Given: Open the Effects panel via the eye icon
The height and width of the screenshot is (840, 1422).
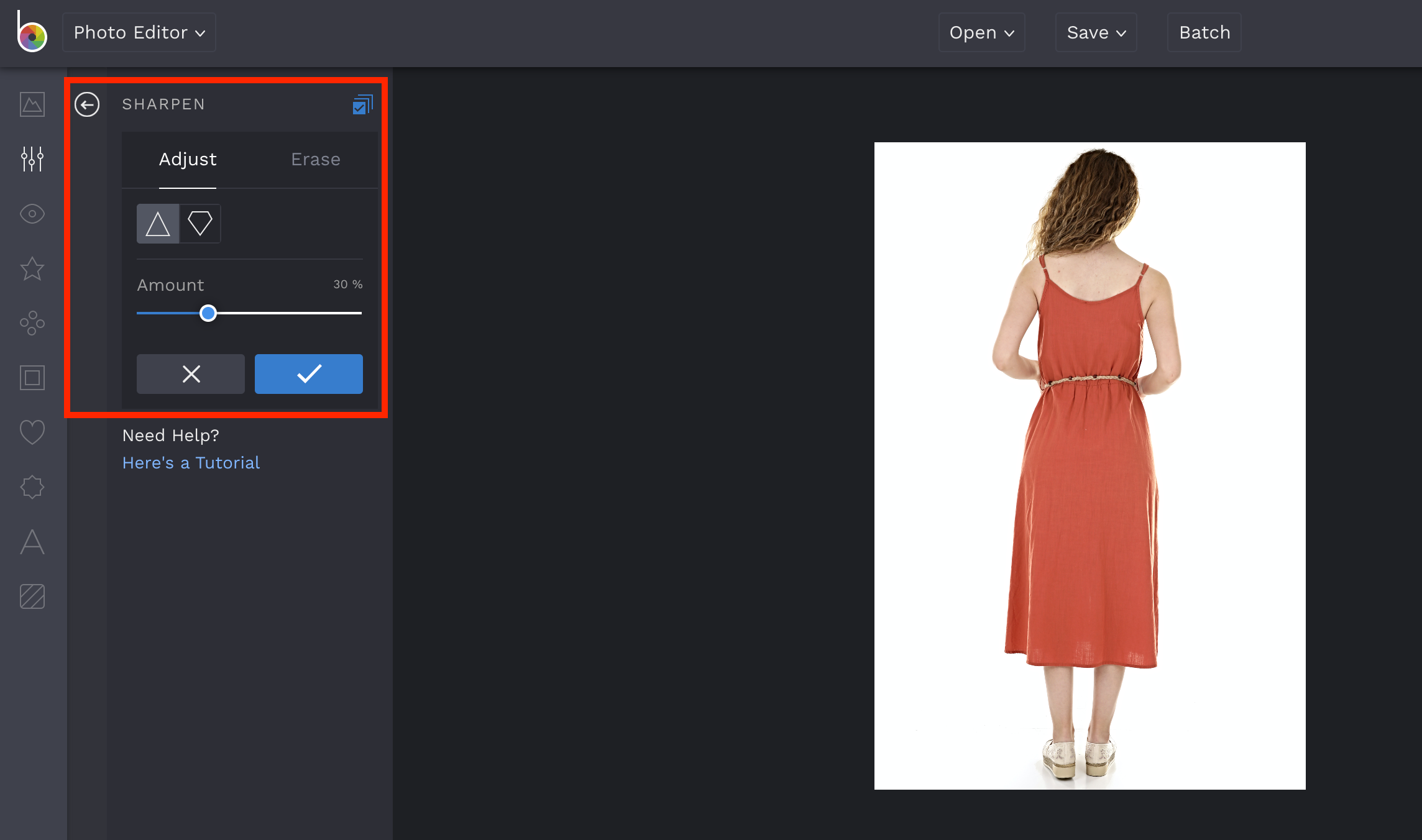Looking at the screenshot, I should [32, 214].
